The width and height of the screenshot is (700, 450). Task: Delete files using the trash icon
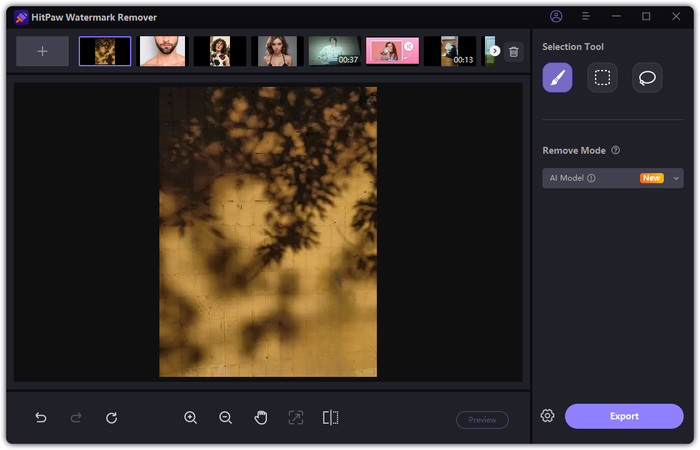click(x=513, y=52)
